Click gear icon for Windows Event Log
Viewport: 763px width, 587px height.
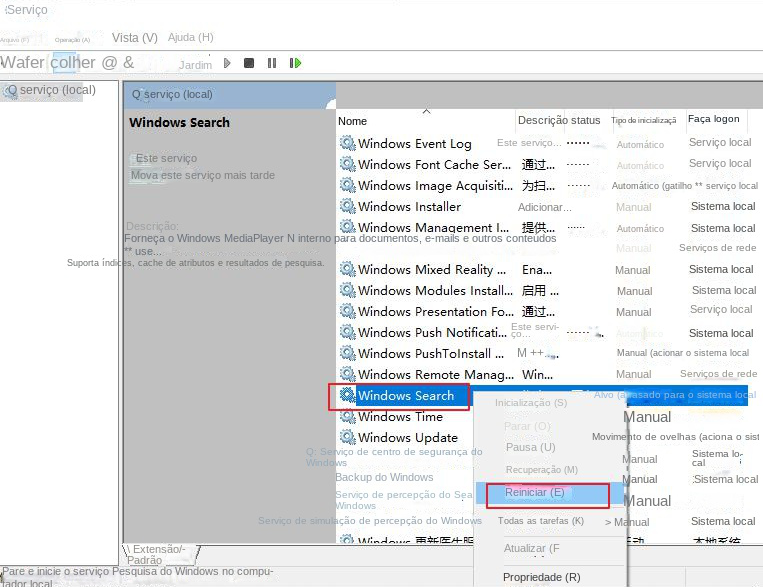347,143
